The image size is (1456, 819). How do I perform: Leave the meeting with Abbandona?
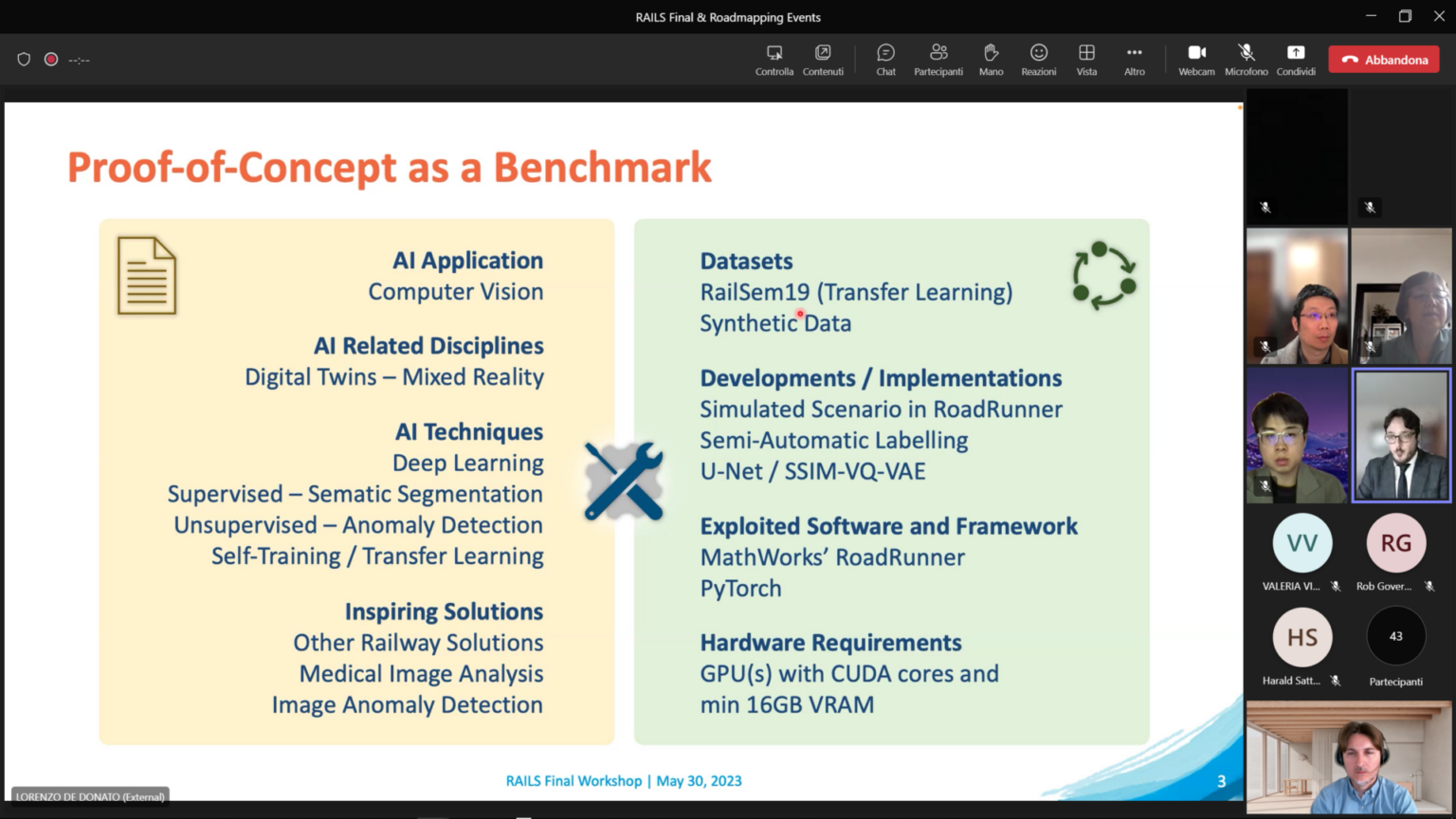[x=1384, y=60]
